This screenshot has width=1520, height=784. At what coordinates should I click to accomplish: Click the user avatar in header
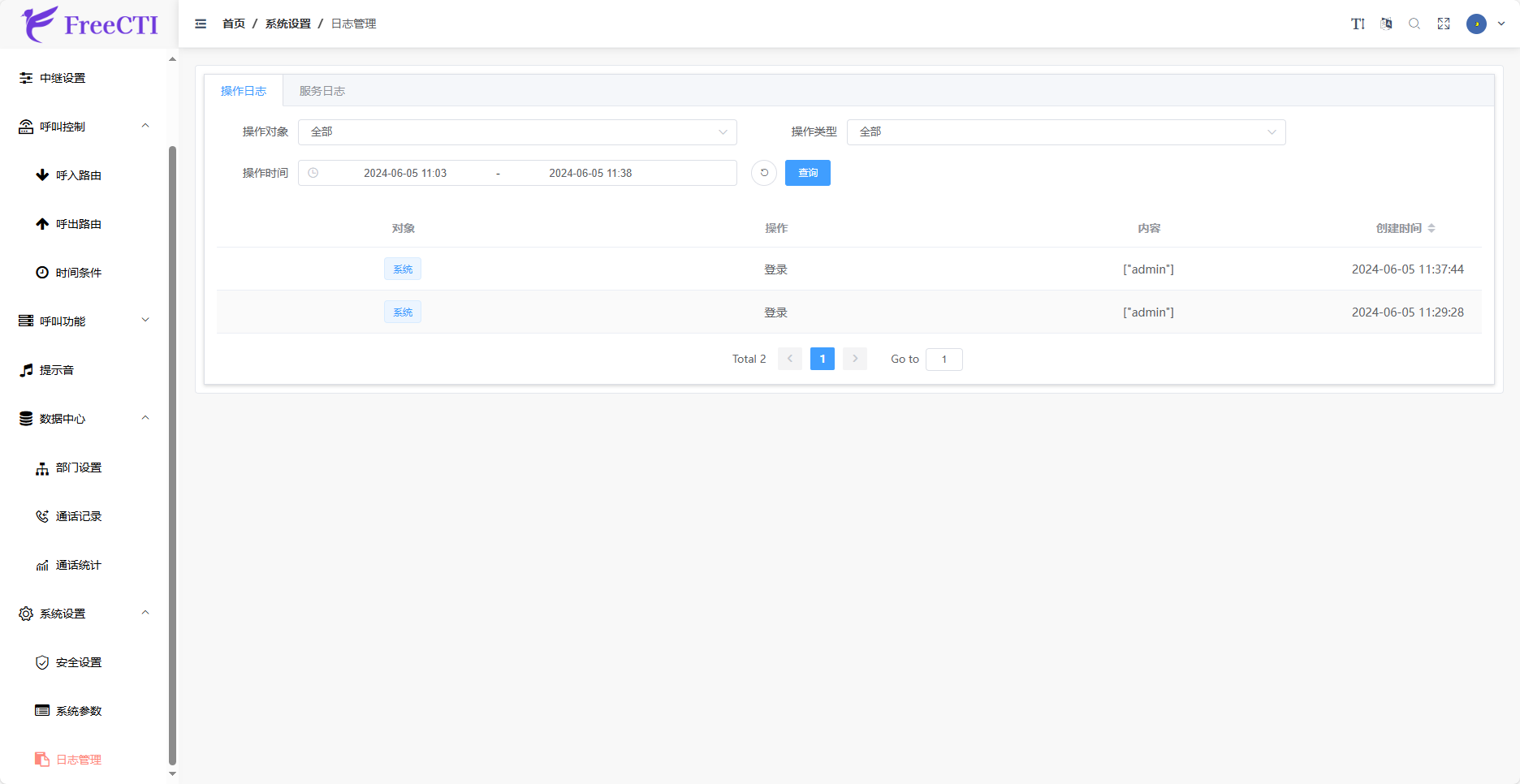(1476, 24)
